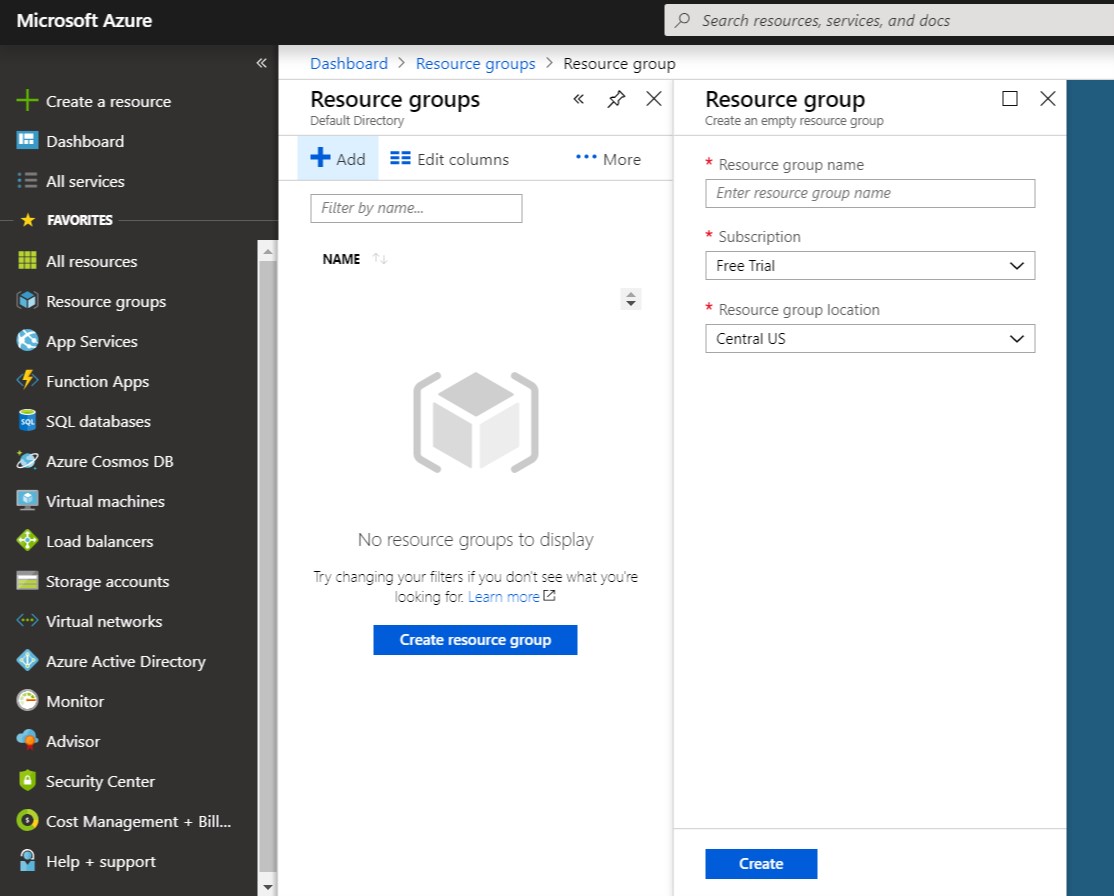Open the Subscription dropdown
Viewport: 1114px width, 896px height.
(869, 266)
